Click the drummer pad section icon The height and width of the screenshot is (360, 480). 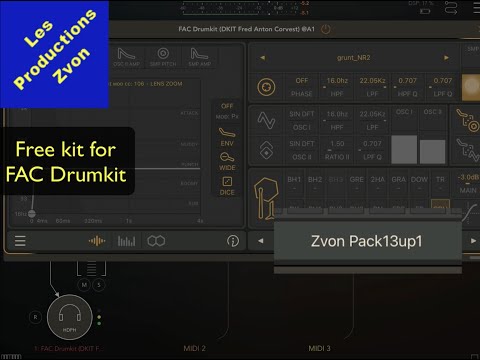tap(266, 198)
